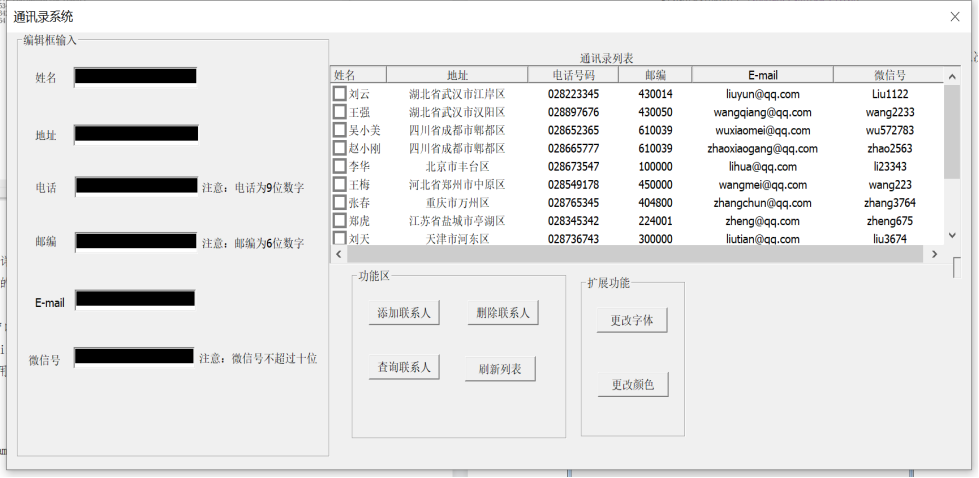Select the email zhangchun@qq.com

[762, 203]
